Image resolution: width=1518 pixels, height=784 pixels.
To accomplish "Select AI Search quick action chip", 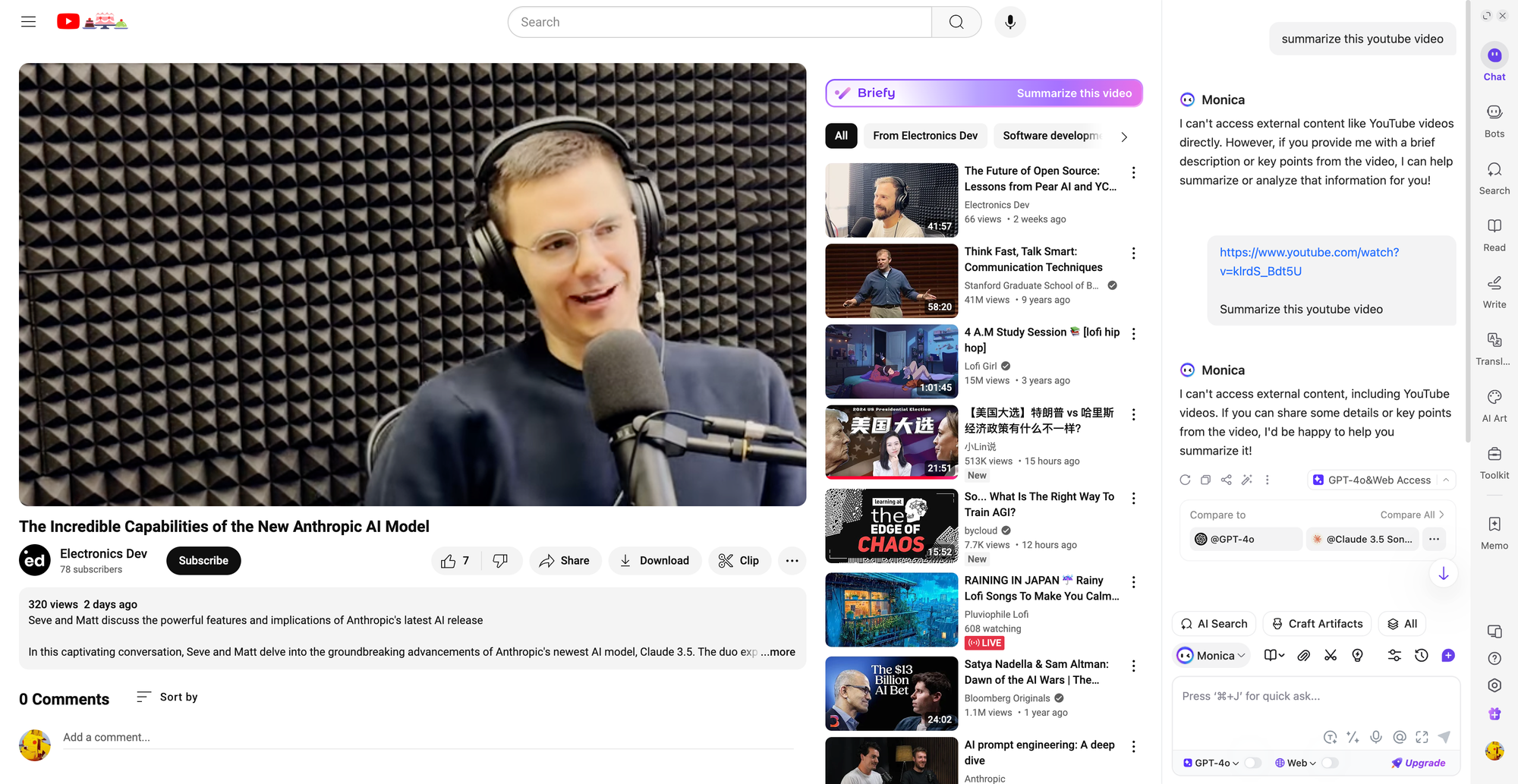I will (x=1214, y=624).
